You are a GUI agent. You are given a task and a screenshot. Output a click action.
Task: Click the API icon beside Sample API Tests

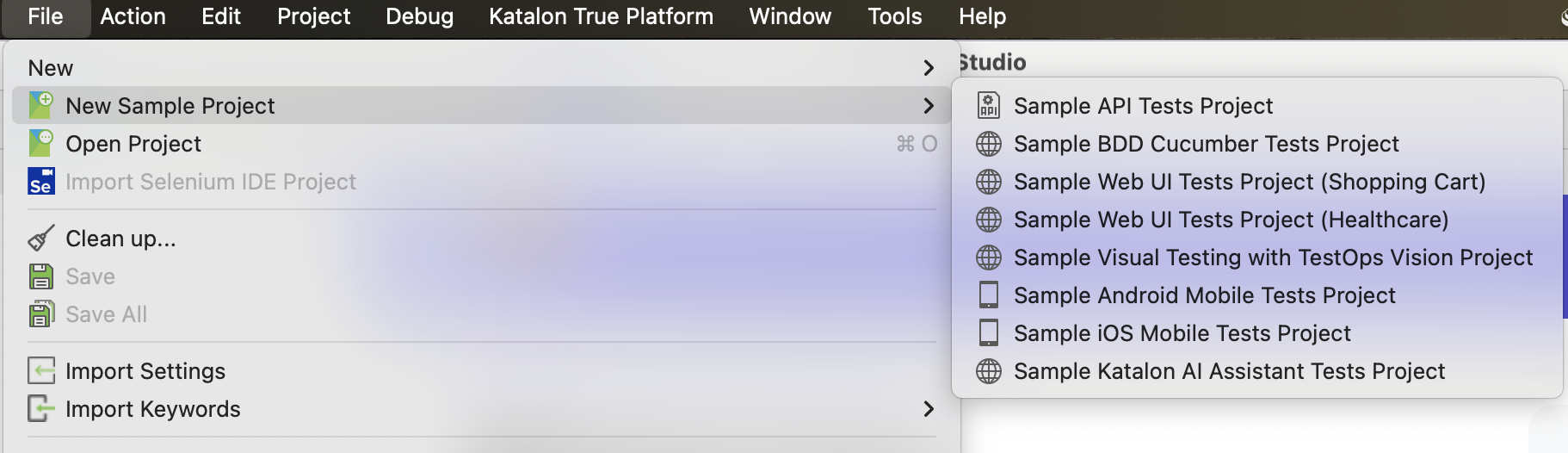pos(989,105)
